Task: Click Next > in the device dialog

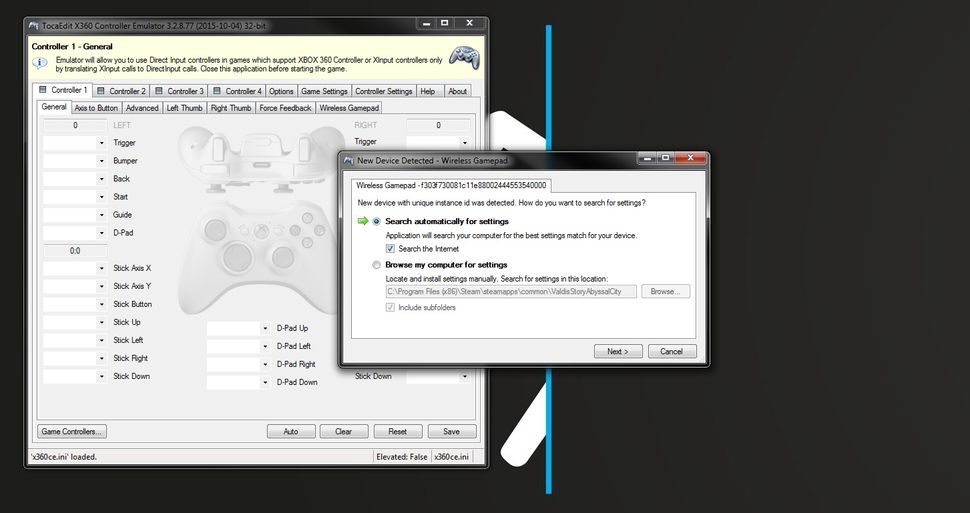Action: pyautogui.click(x=618, y=351)
